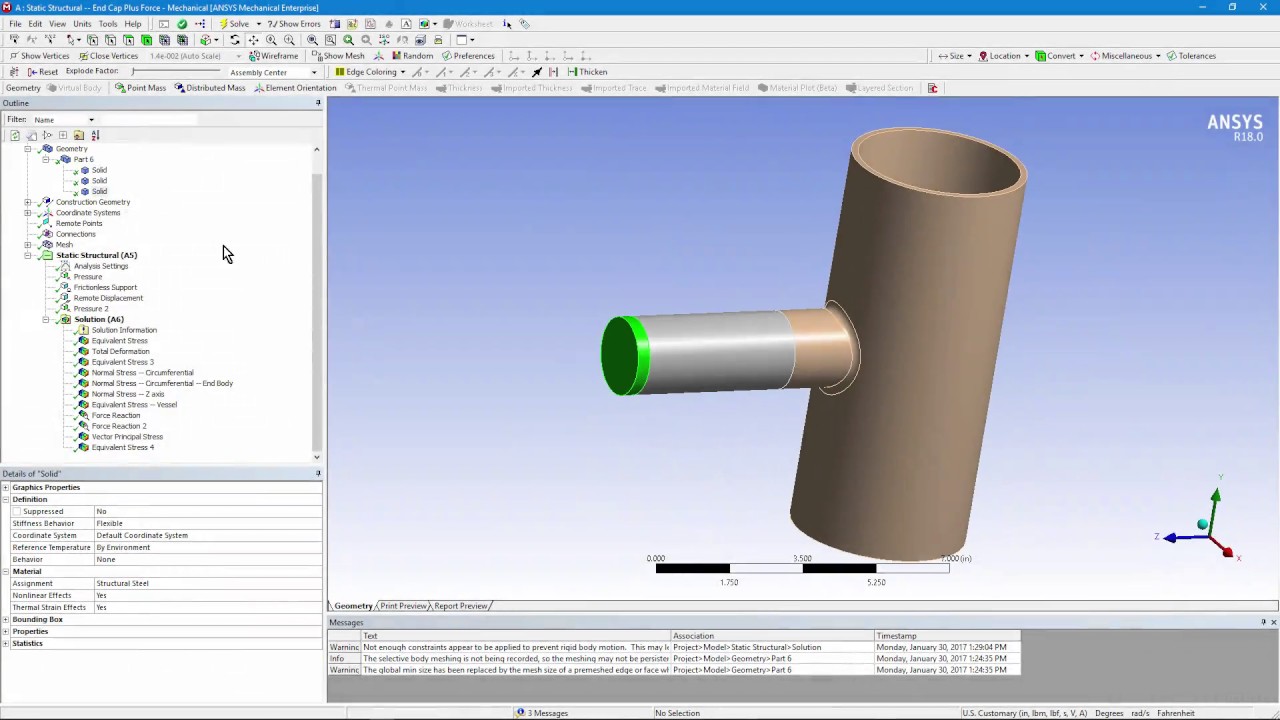
Task: Click the Explode Factor slider
Action: (x=174, y=72)
